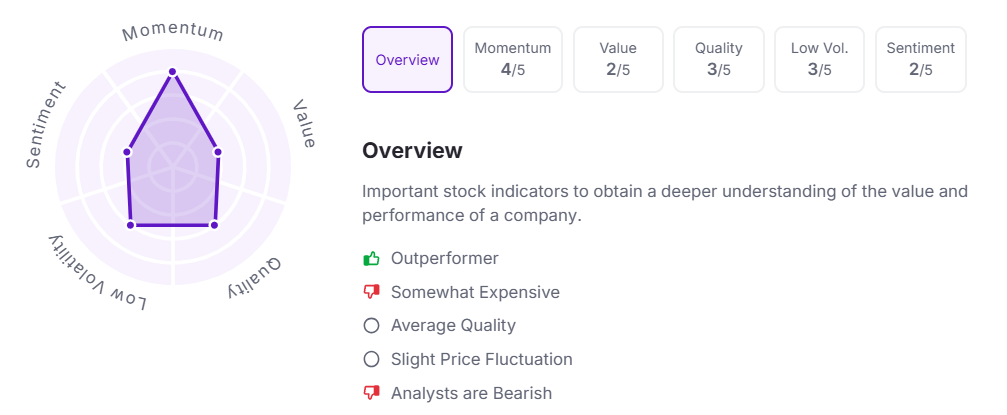This screenshot has width=1007, height=415.
Task: Click the circle icon beside Average Quality
Action: click(372, 326)
